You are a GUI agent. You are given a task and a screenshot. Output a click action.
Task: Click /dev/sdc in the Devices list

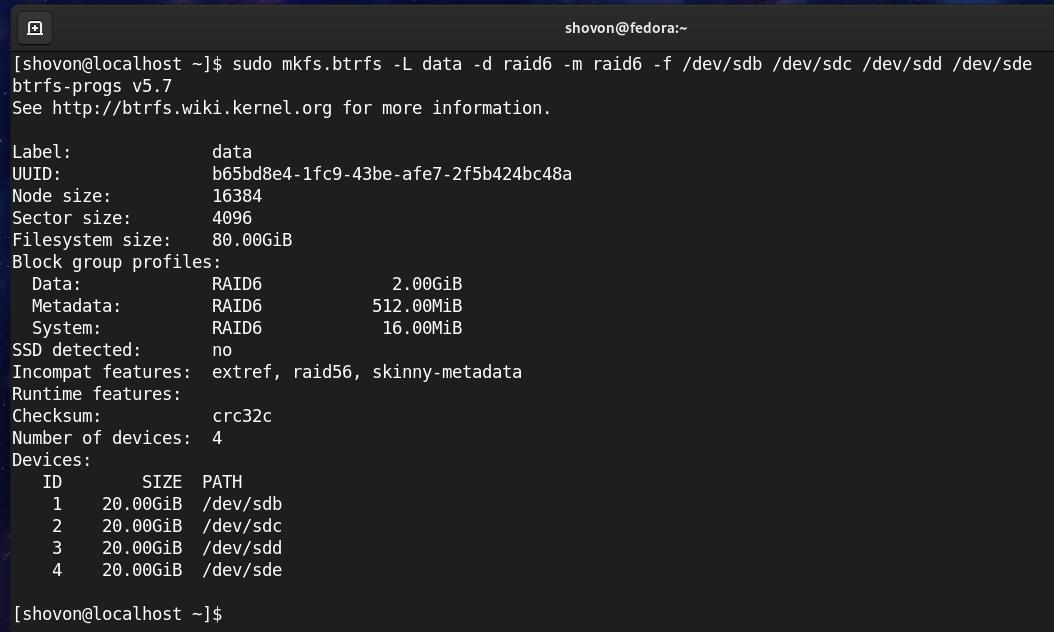(242, 526)
